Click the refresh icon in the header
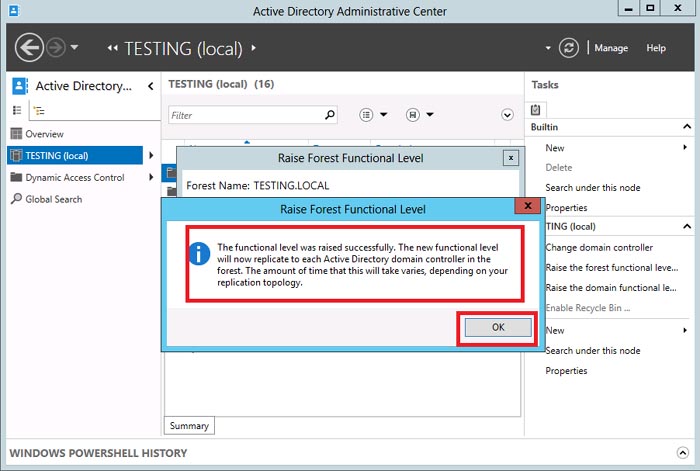700x471 pixels. pyautogui.click(x=568, y=48)
